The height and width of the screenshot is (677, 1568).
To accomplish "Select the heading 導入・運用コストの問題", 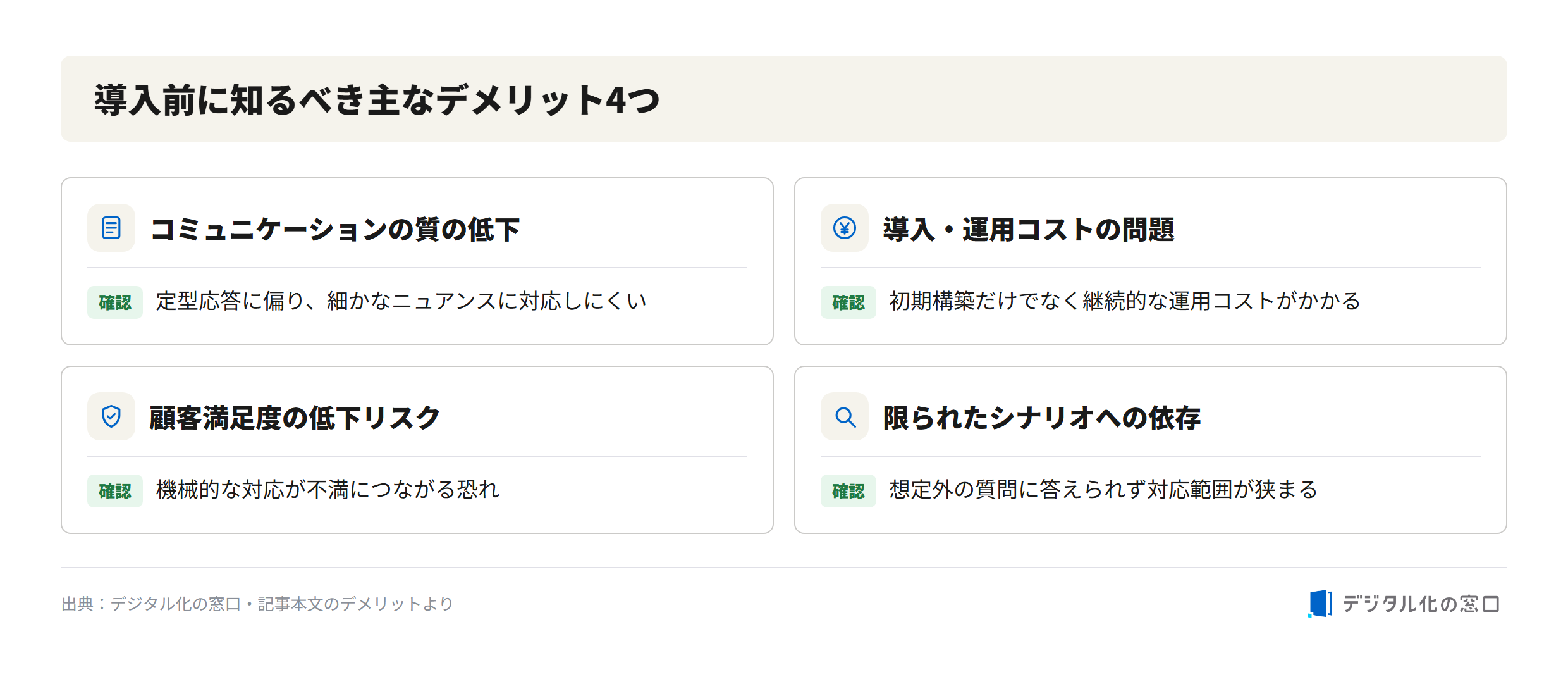I will [1029, 229].
